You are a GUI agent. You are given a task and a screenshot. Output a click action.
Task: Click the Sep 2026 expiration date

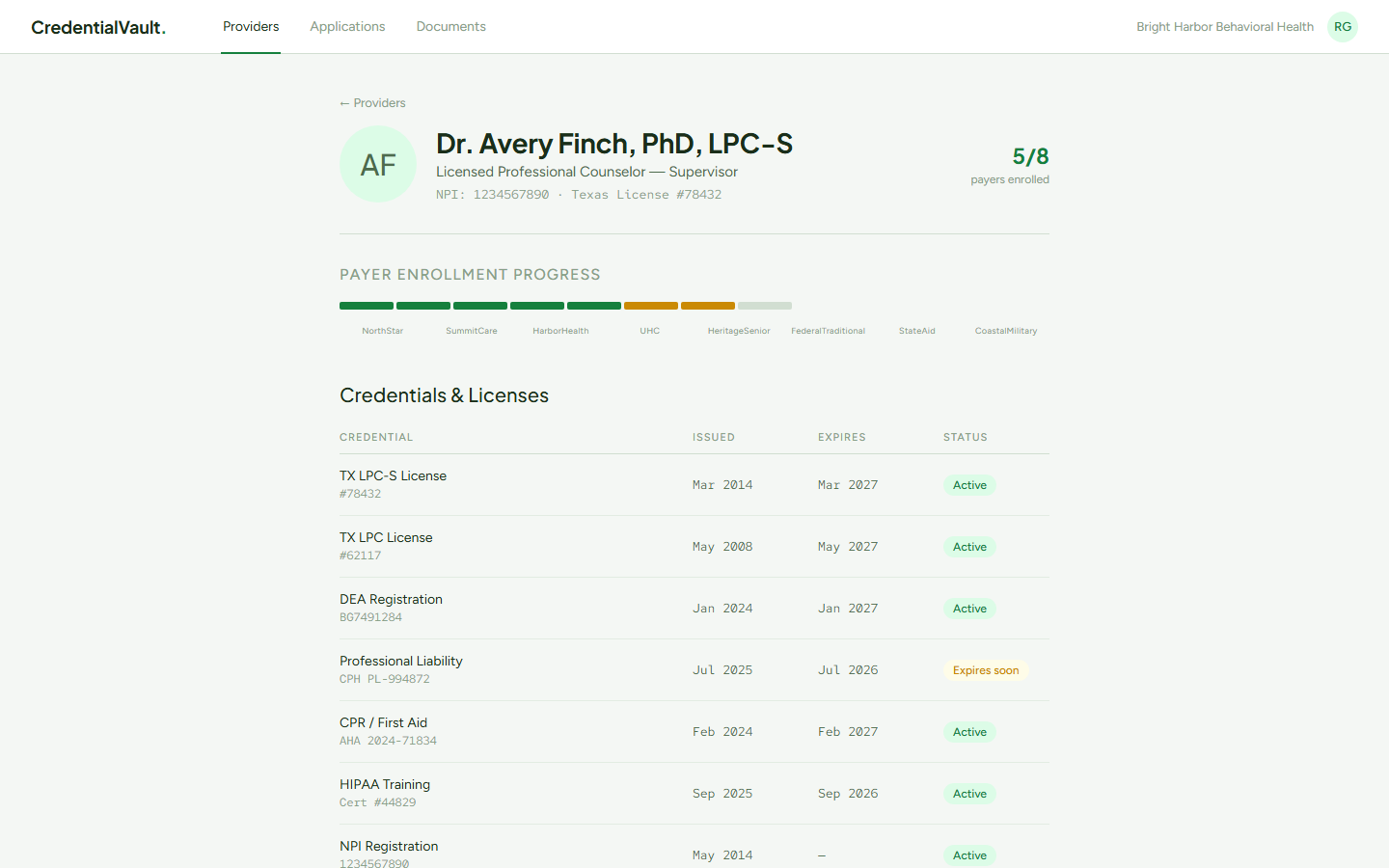(848, 794)
